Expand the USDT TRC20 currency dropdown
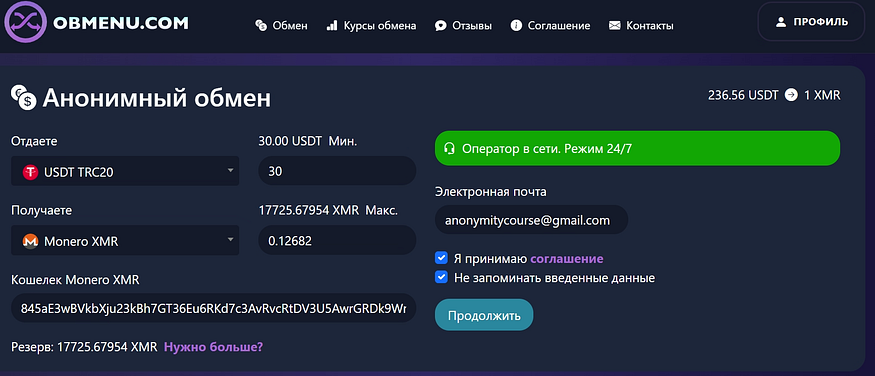The height and width of the screenshot is (376, 875). point(125,171)
